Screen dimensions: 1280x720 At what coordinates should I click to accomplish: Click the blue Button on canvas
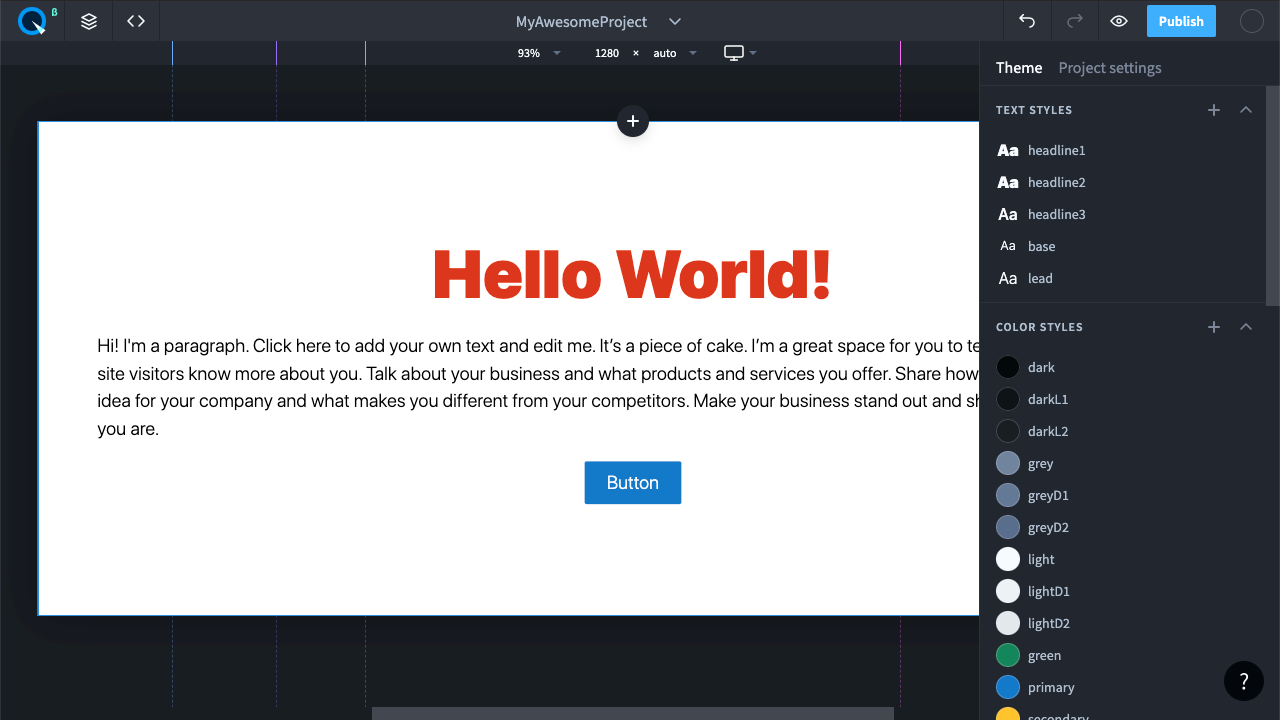point(633,483)
